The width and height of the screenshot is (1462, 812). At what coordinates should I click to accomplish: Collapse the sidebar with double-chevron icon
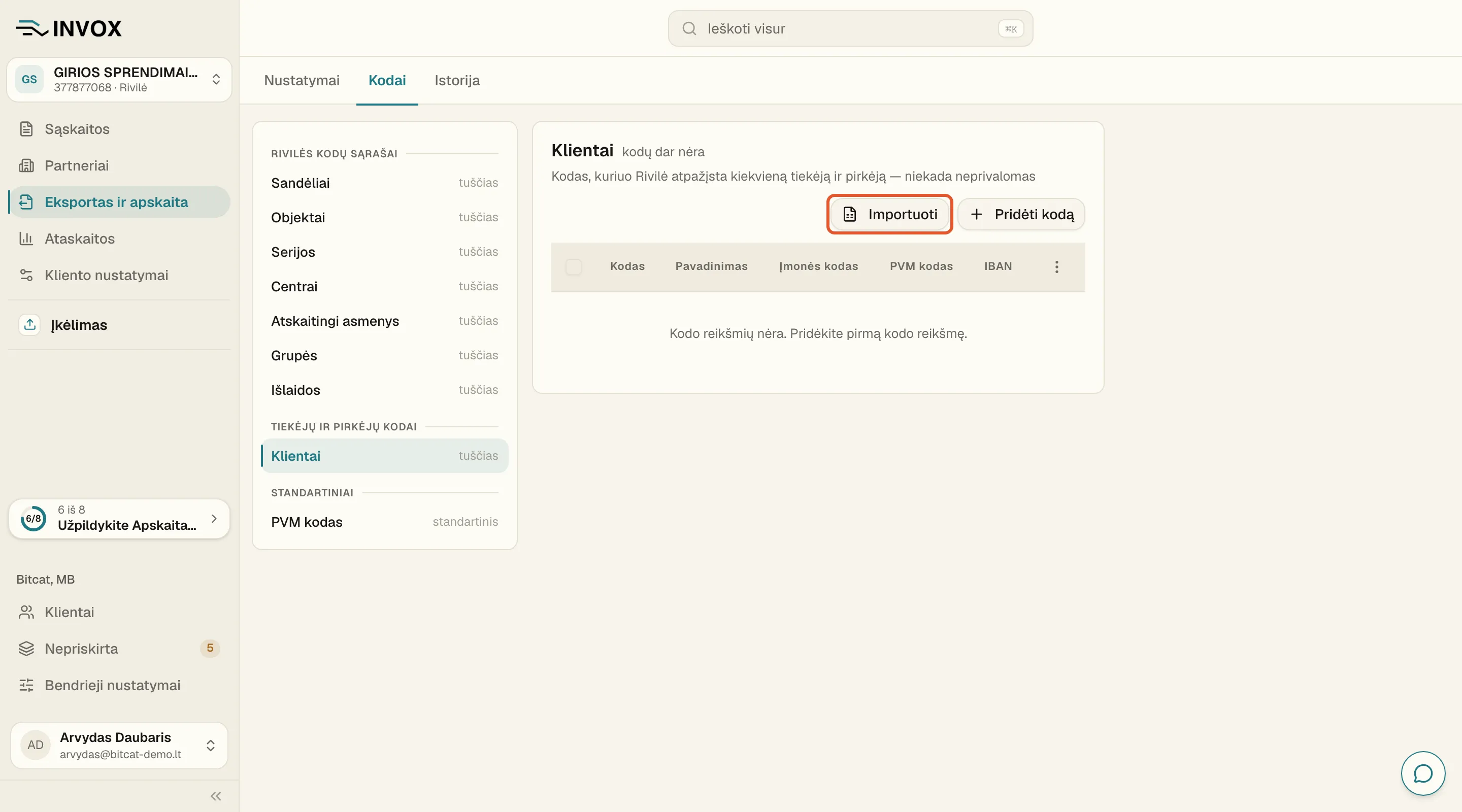point(216,796)
